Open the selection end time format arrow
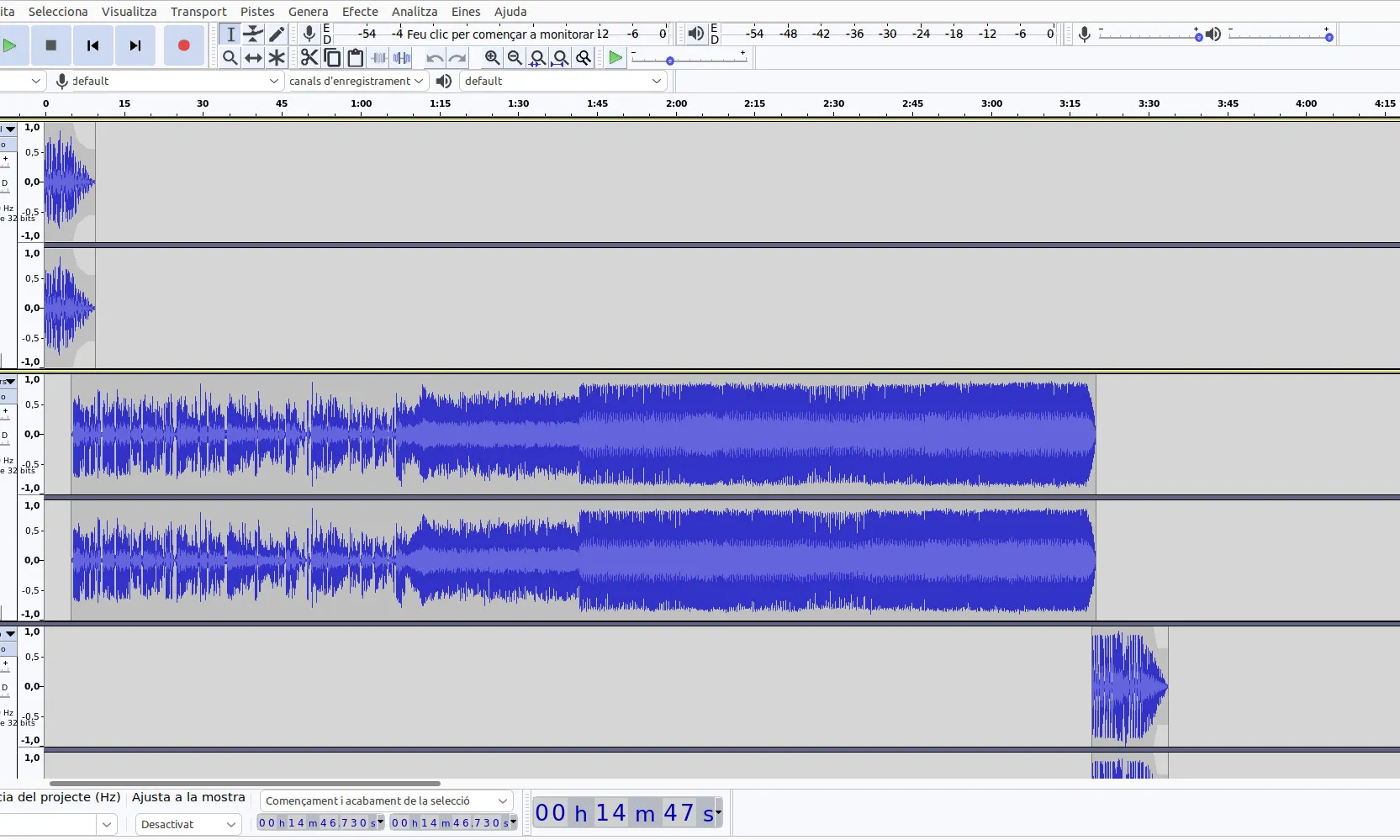 pyautogui.click(x=513, y=822)
